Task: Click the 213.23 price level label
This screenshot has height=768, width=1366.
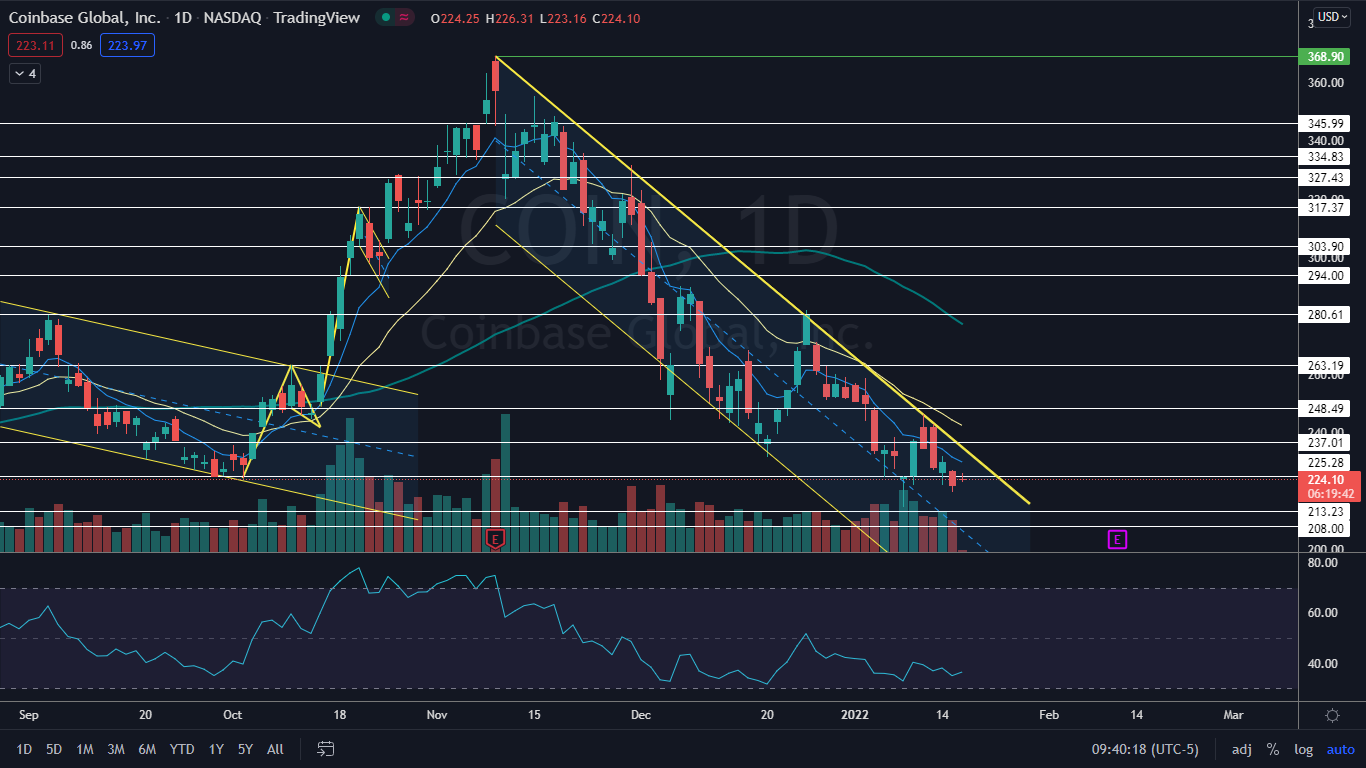Action: coord(1325,512)
